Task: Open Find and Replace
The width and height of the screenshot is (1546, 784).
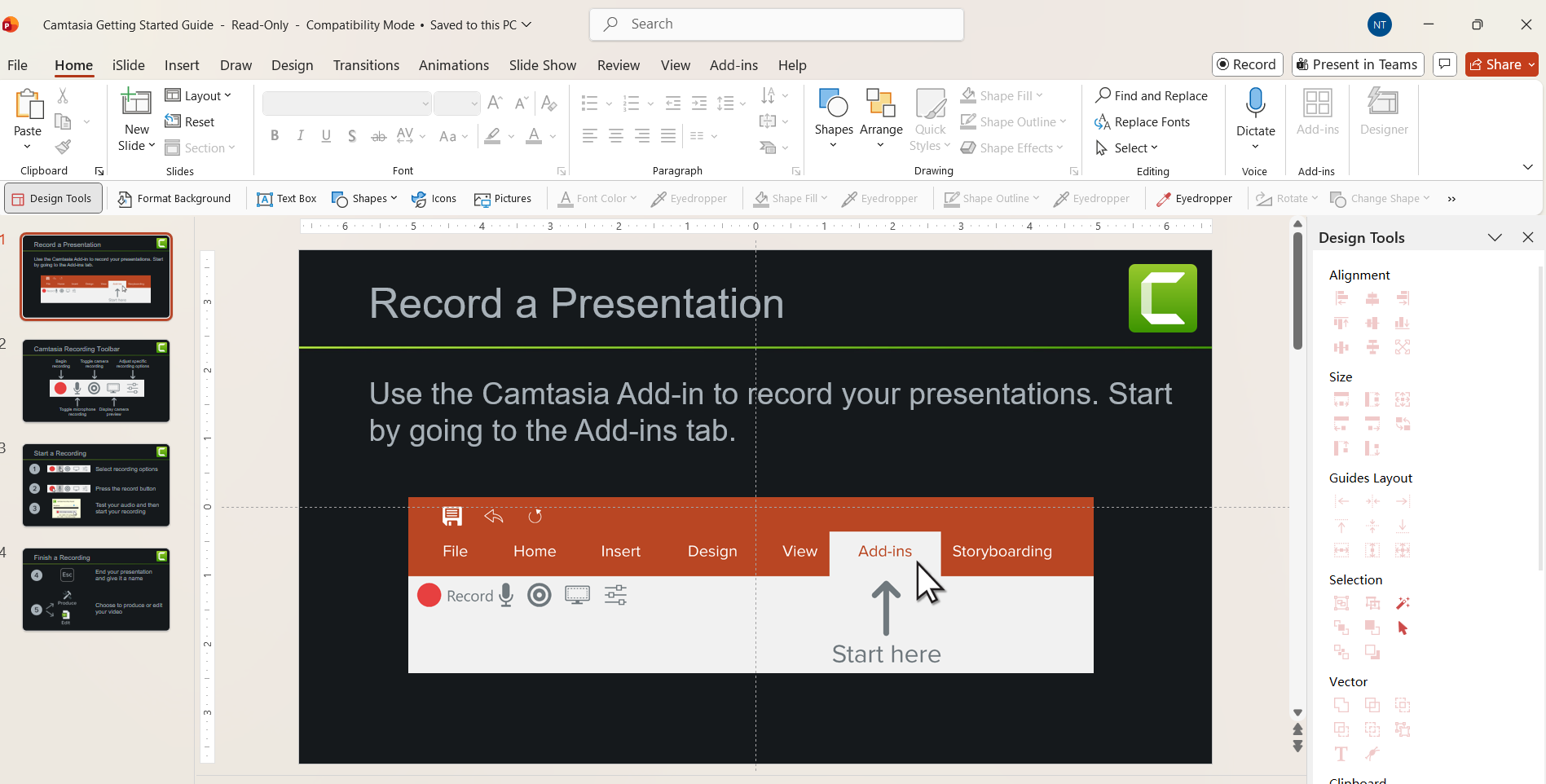Action: (1151, 96)
